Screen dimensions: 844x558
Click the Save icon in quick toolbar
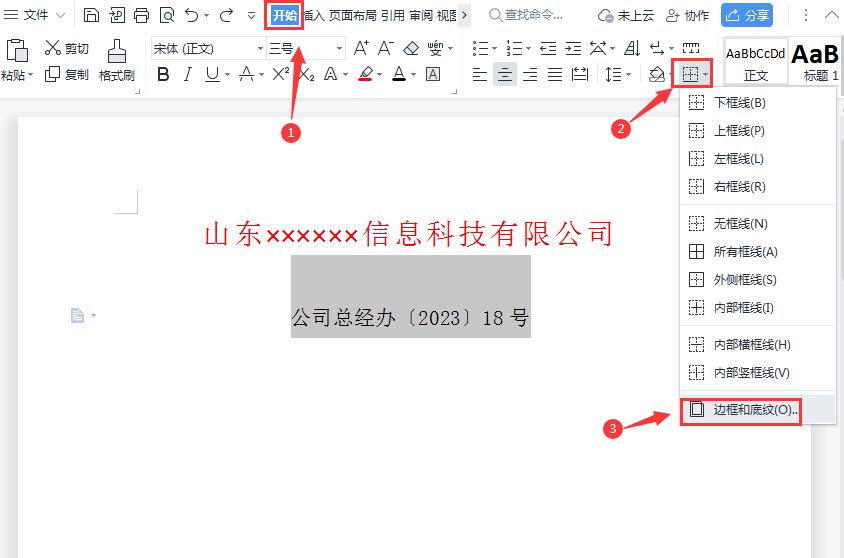(x=92, y=15)
